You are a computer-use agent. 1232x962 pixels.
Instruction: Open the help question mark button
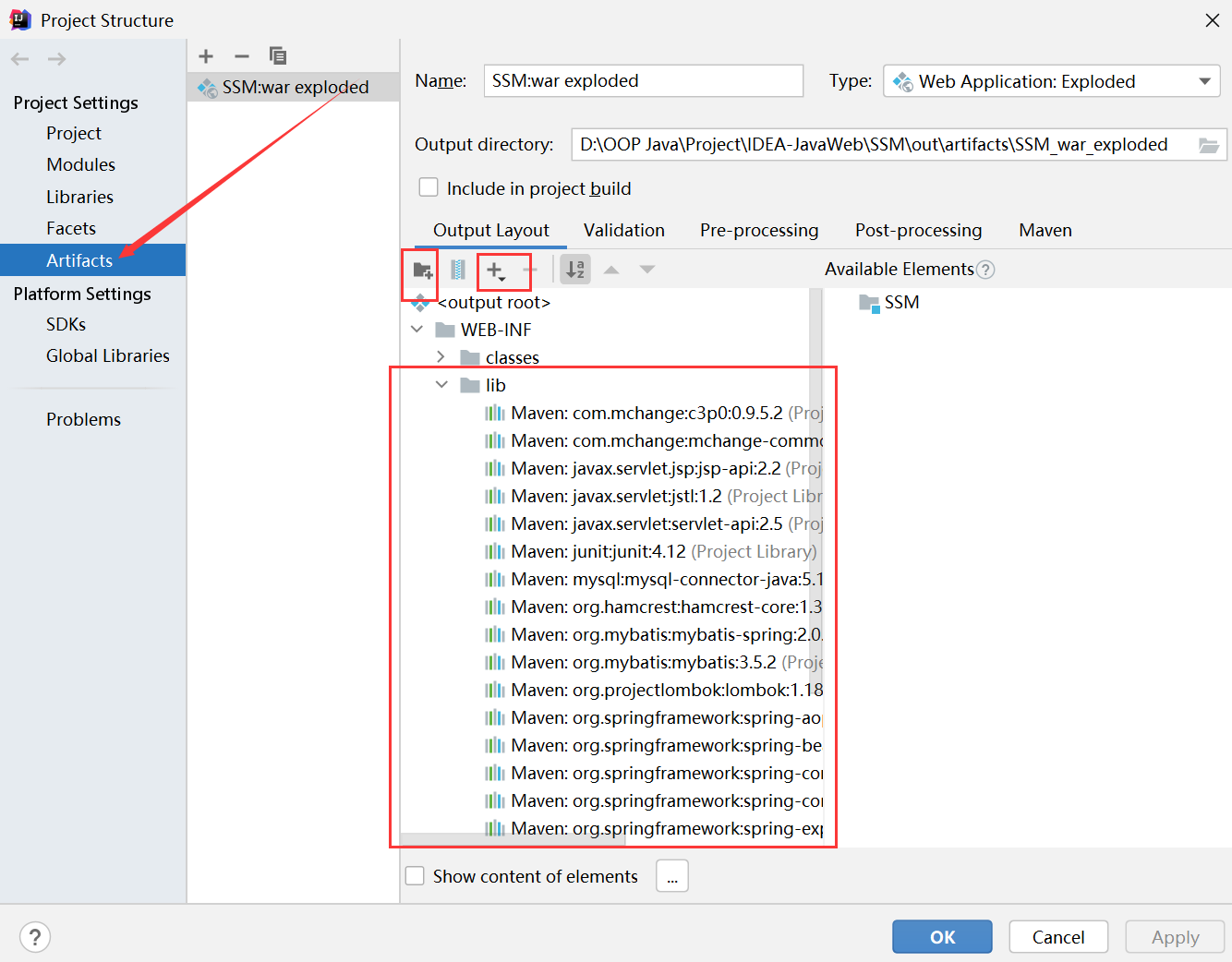[x=35, y=937]
